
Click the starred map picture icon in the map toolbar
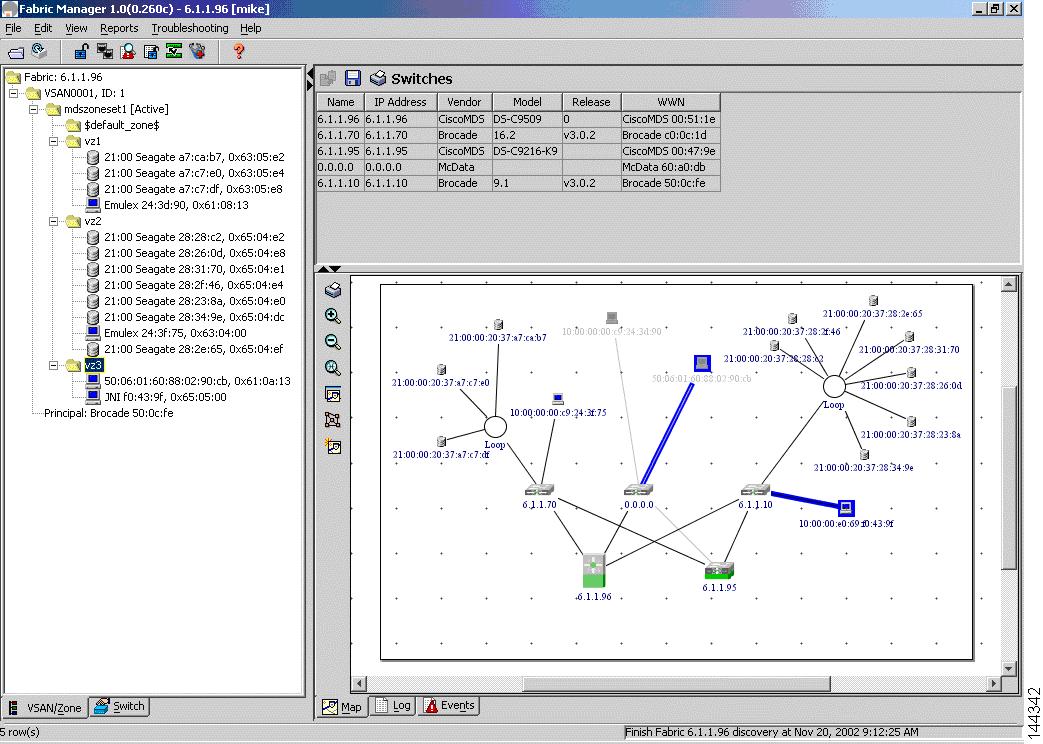click(x=333, y=446)
